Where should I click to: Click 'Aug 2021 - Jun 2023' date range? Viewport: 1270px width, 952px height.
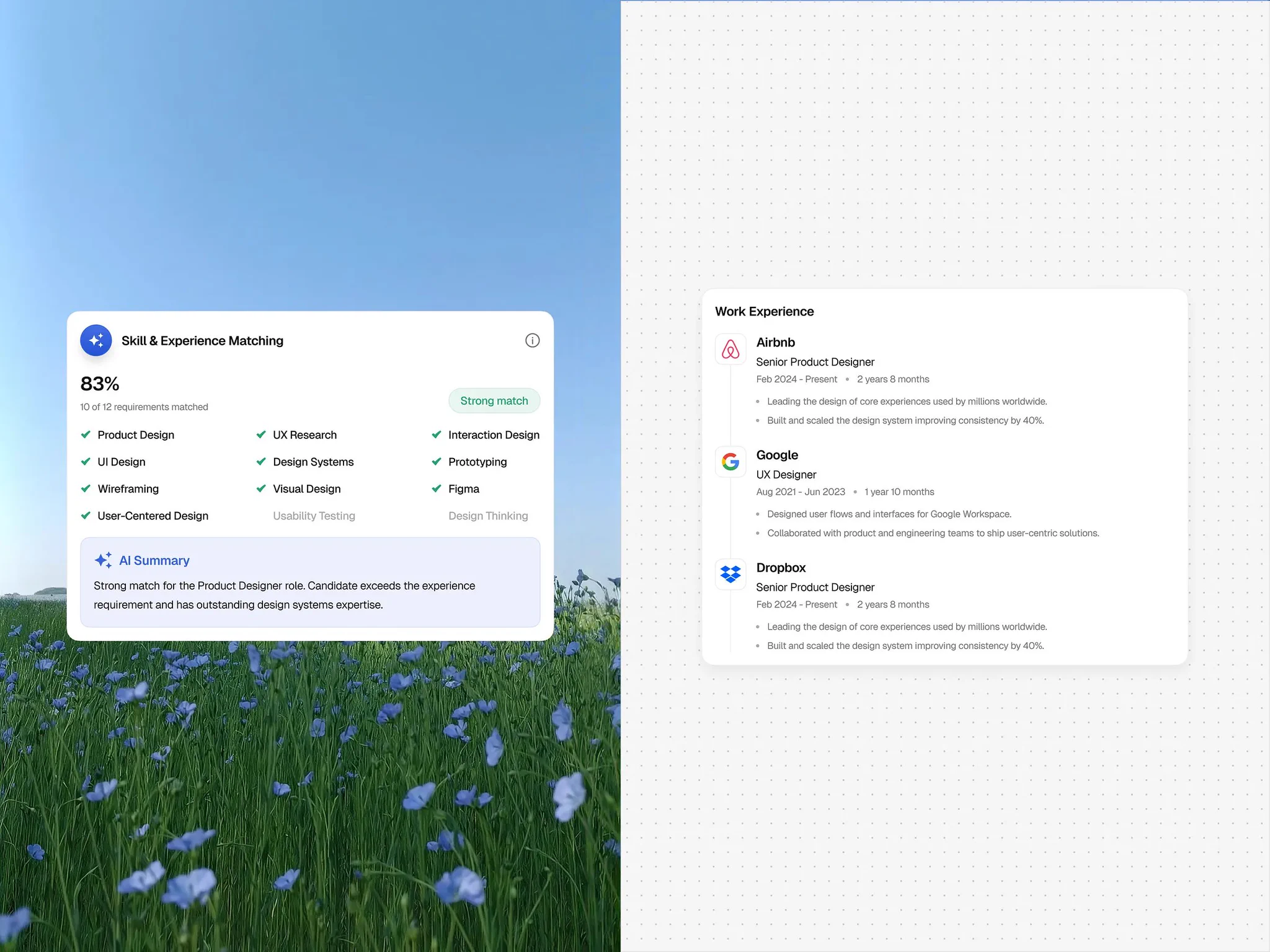(x=801, y=492)
